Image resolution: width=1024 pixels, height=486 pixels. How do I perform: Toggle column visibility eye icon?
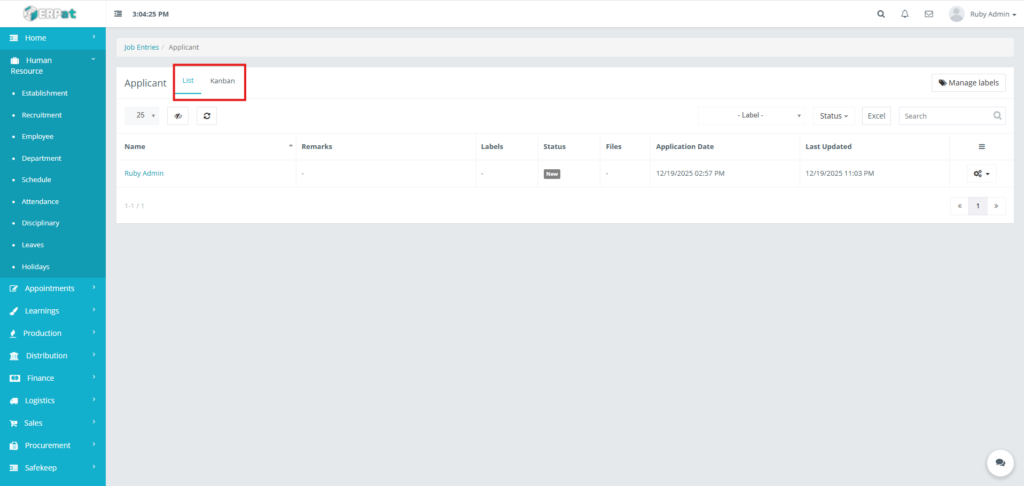[x=178, y=116]
